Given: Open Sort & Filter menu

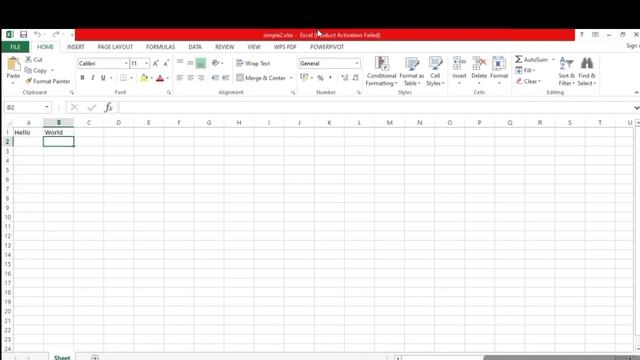Looking at the screenshot, I should [x=567, y=71].
